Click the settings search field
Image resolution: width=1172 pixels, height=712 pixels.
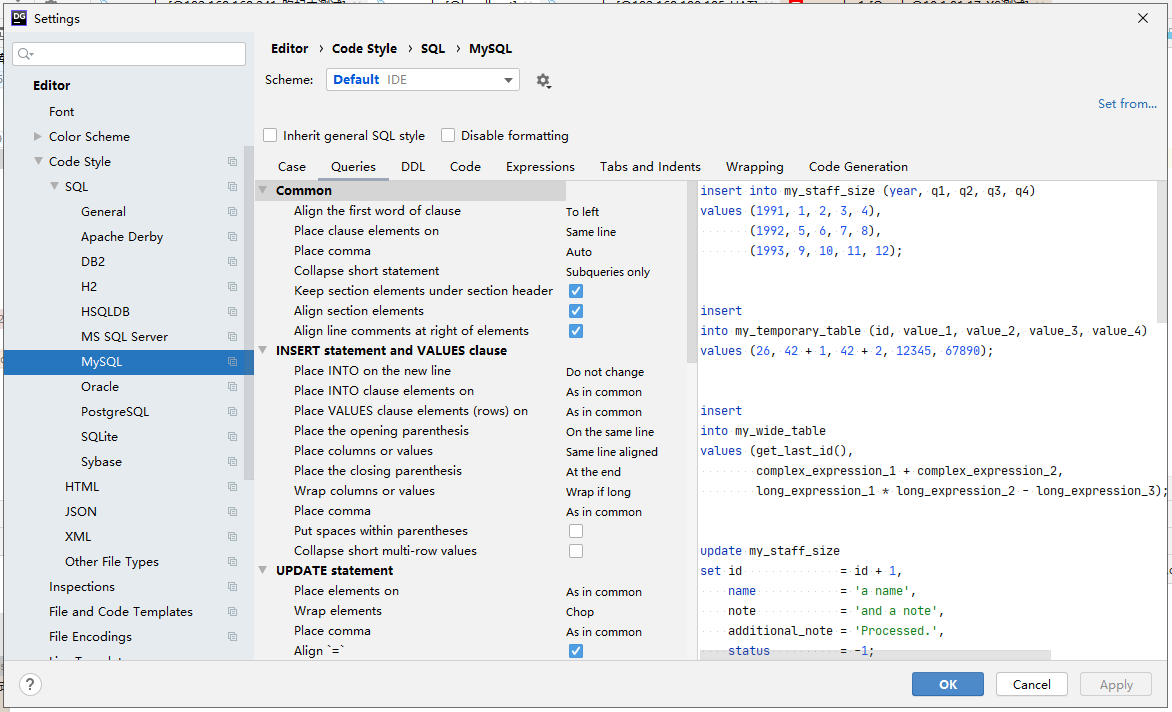(129, 54)
